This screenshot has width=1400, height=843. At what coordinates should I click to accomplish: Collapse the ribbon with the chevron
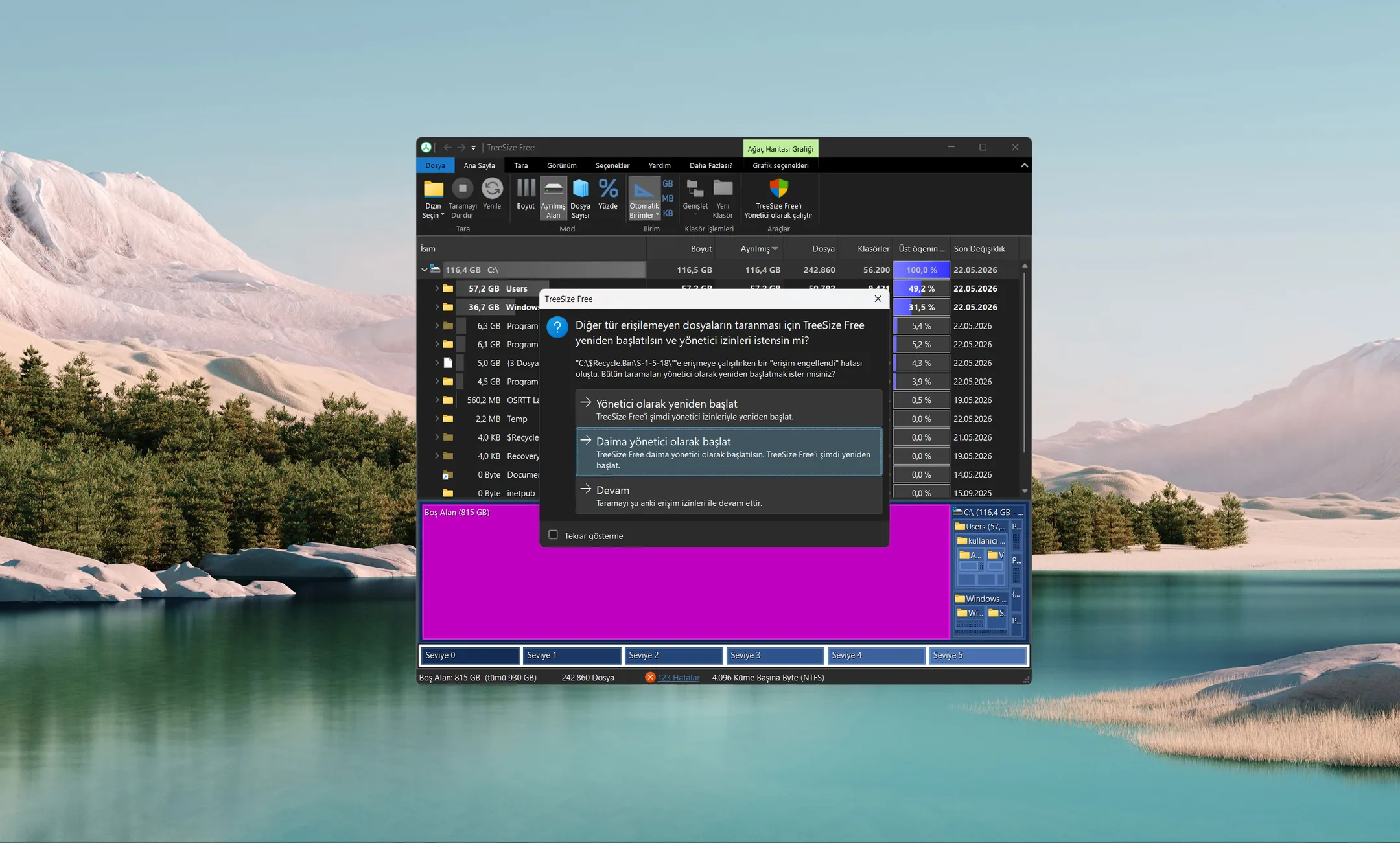1024,165
